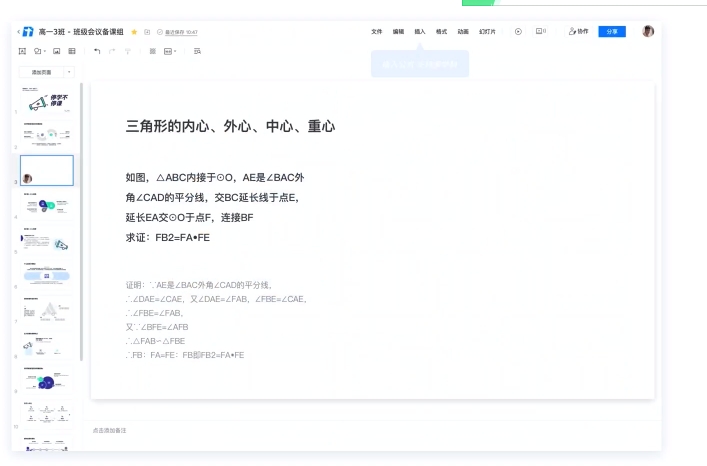707x466 pixels.
Task: Click the shape insert icon
Action: (x=38, y=51)
